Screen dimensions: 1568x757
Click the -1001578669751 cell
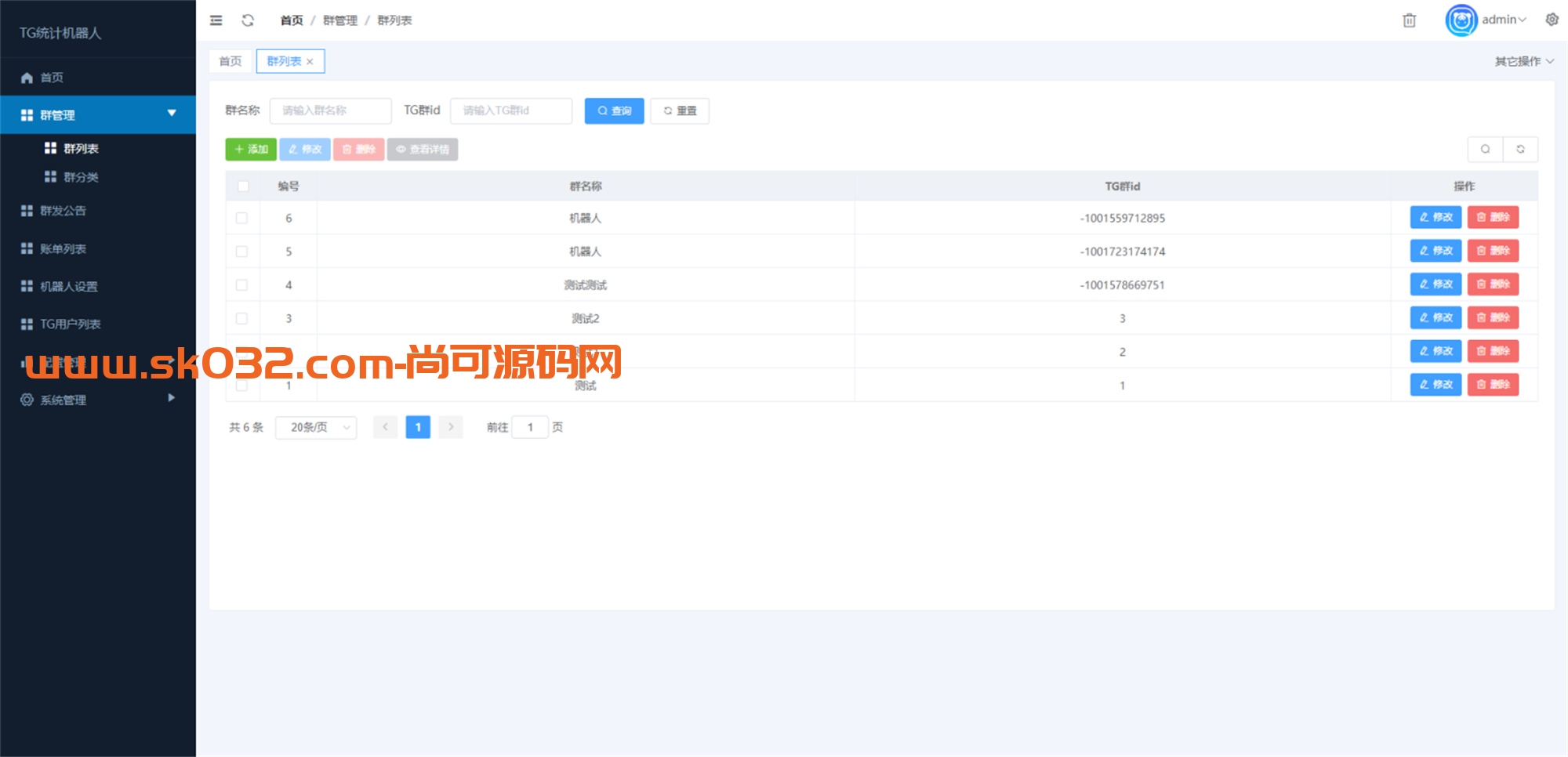tap(1122, 285)
